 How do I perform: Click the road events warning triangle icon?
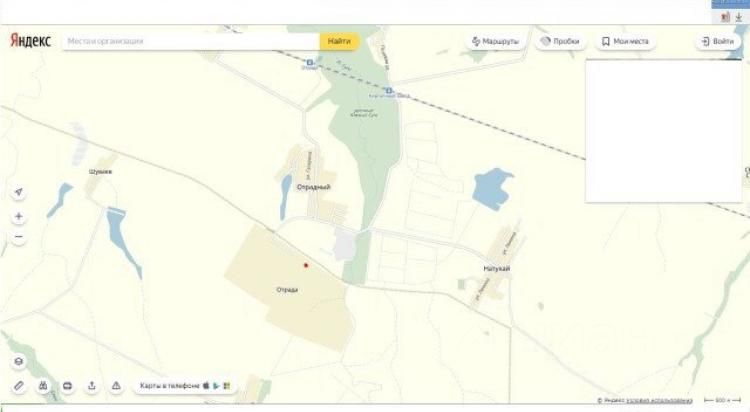(x=116, y=386)
